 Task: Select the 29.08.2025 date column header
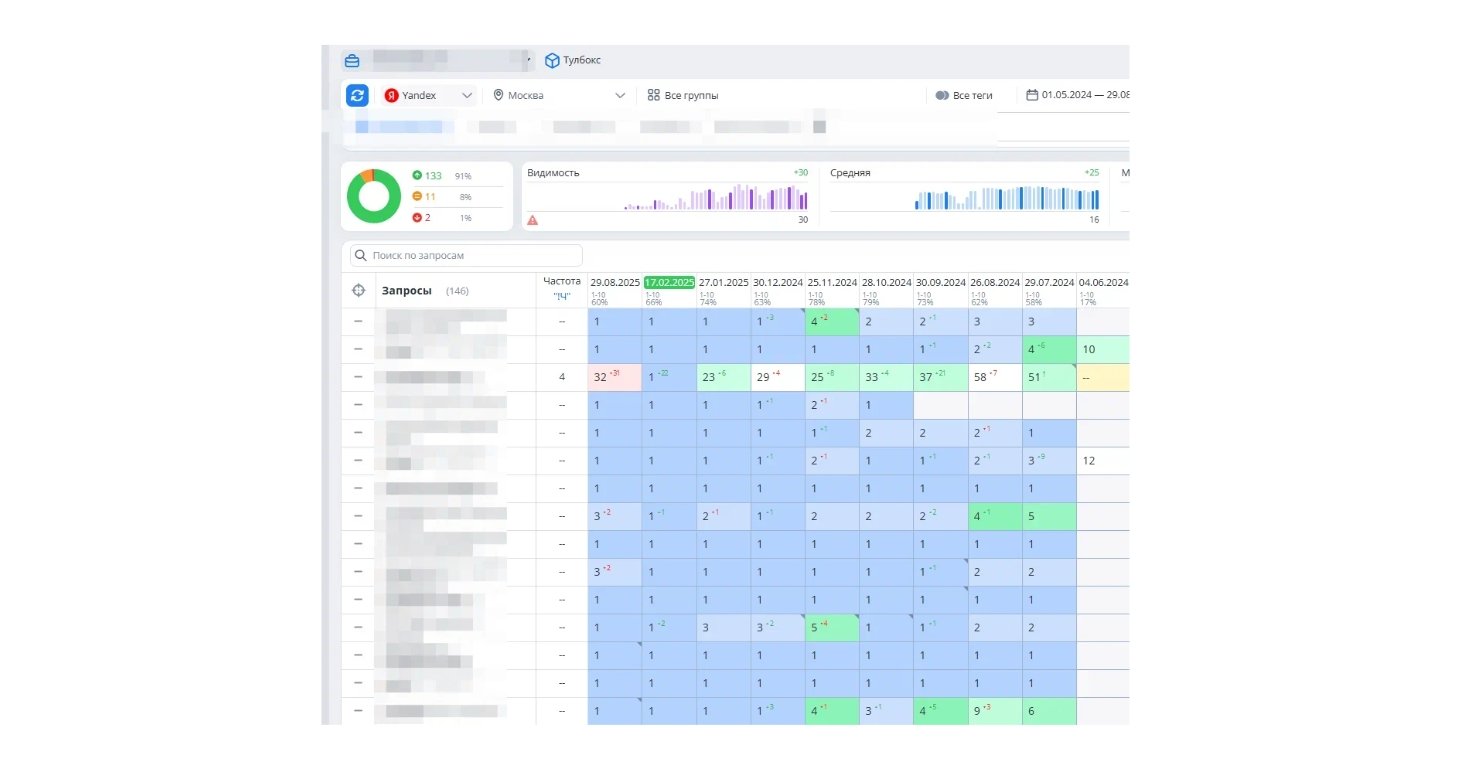tap(614, 283)
